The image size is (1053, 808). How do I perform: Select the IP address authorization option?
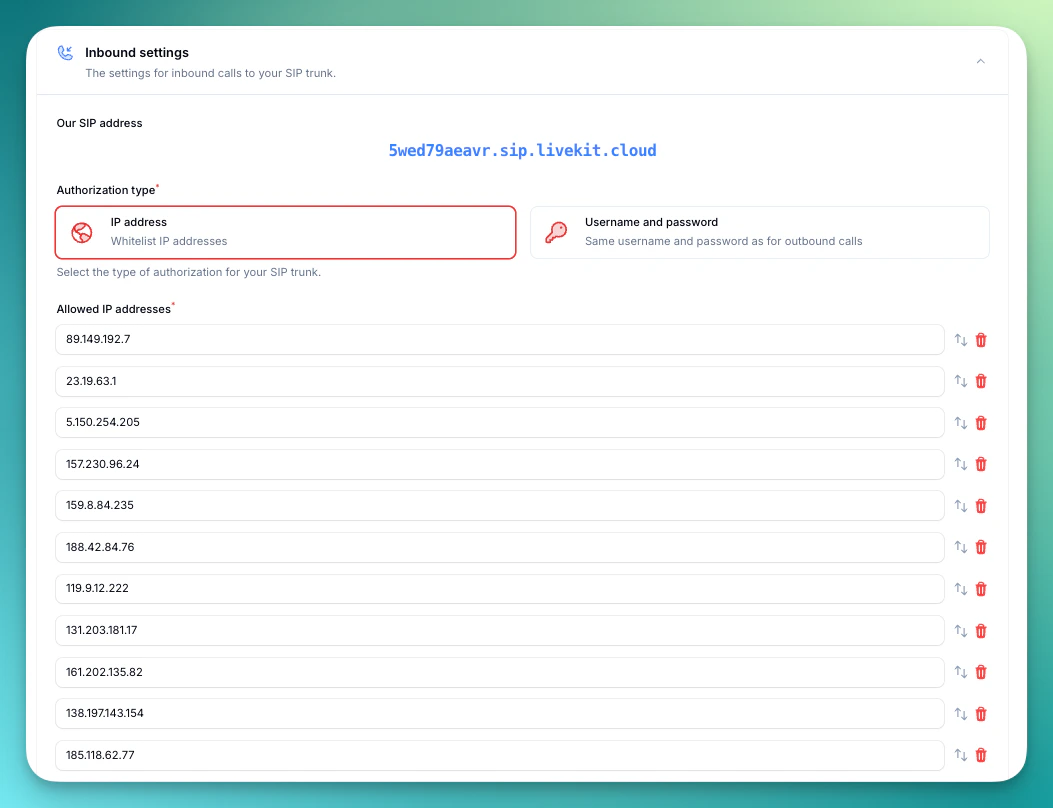pyautogui.click(x=285, y=232)
